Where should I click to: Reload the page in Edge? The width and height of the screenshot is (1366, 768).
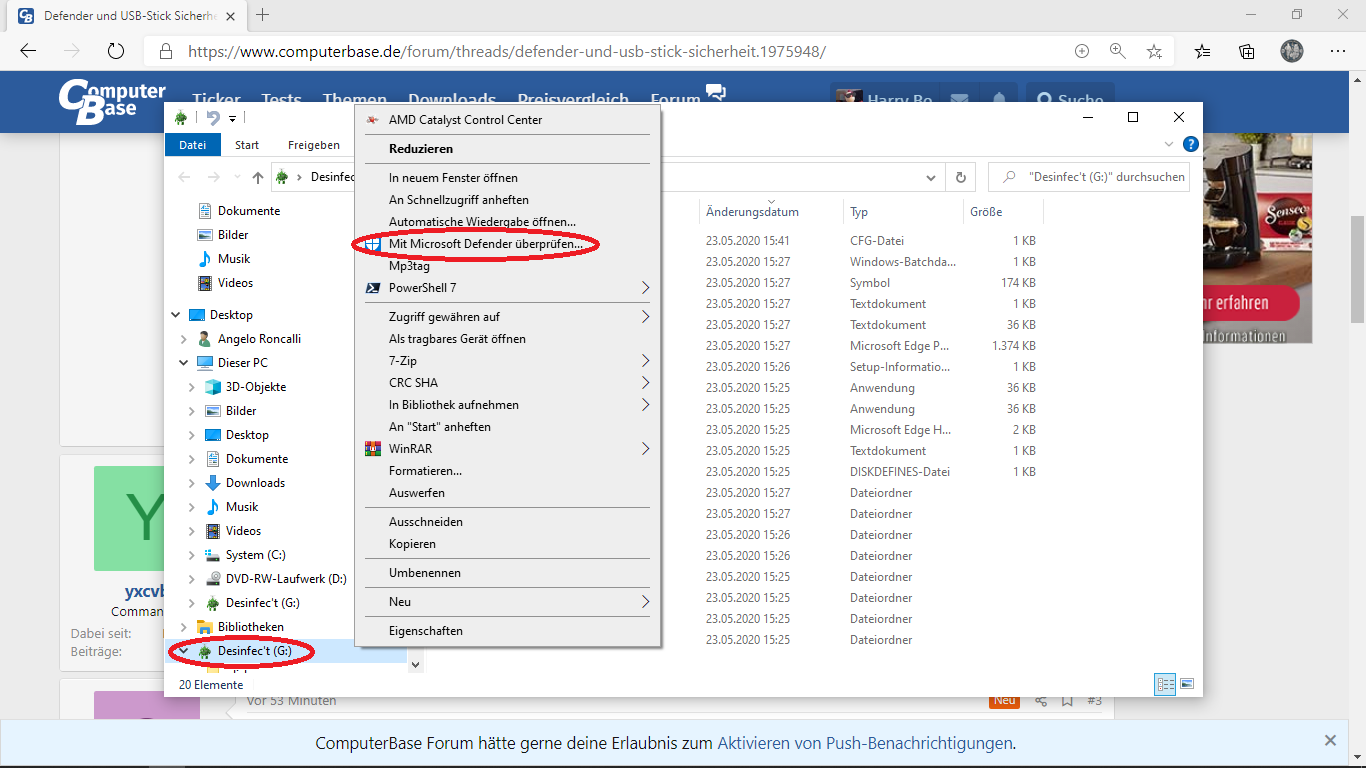tap(116, 51)
